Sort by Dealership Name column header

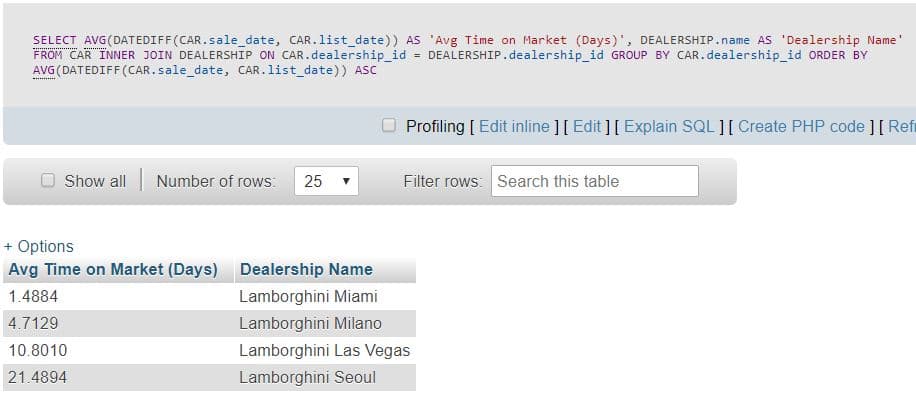tap(306, 269)
